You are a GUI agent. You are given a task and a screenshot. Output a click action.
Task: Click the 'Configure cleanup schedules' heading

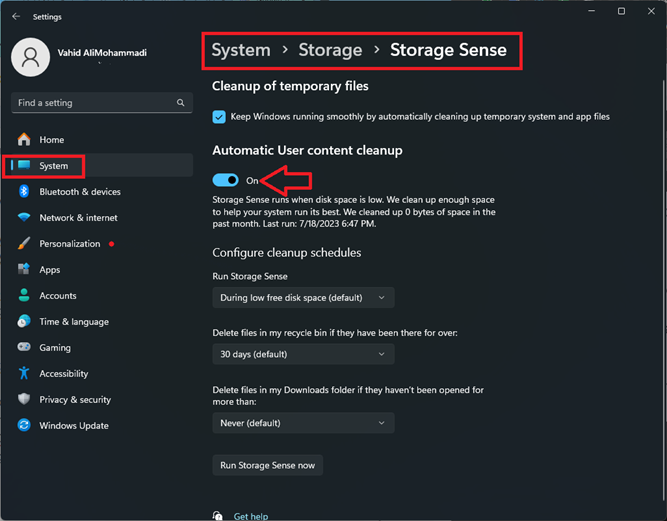(x=287, y=253)
